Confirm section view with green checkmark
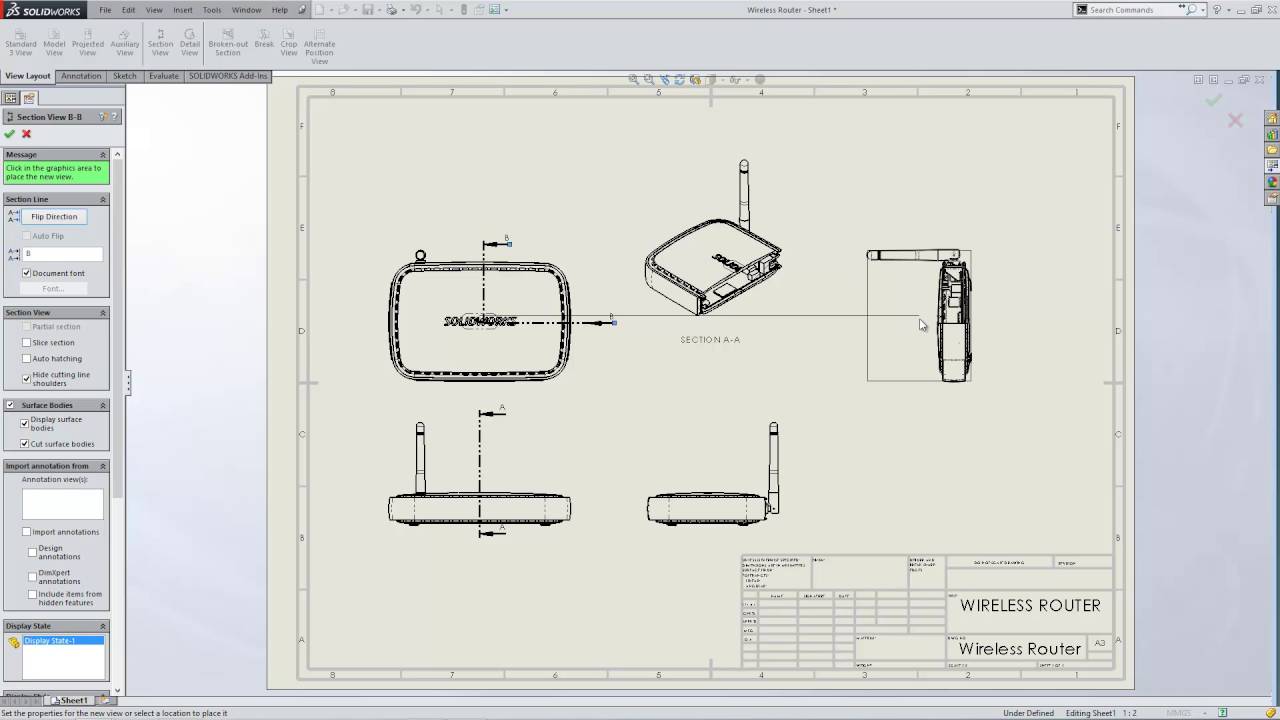This screenshot has height=720, width=1280. [x=10, y=134]
